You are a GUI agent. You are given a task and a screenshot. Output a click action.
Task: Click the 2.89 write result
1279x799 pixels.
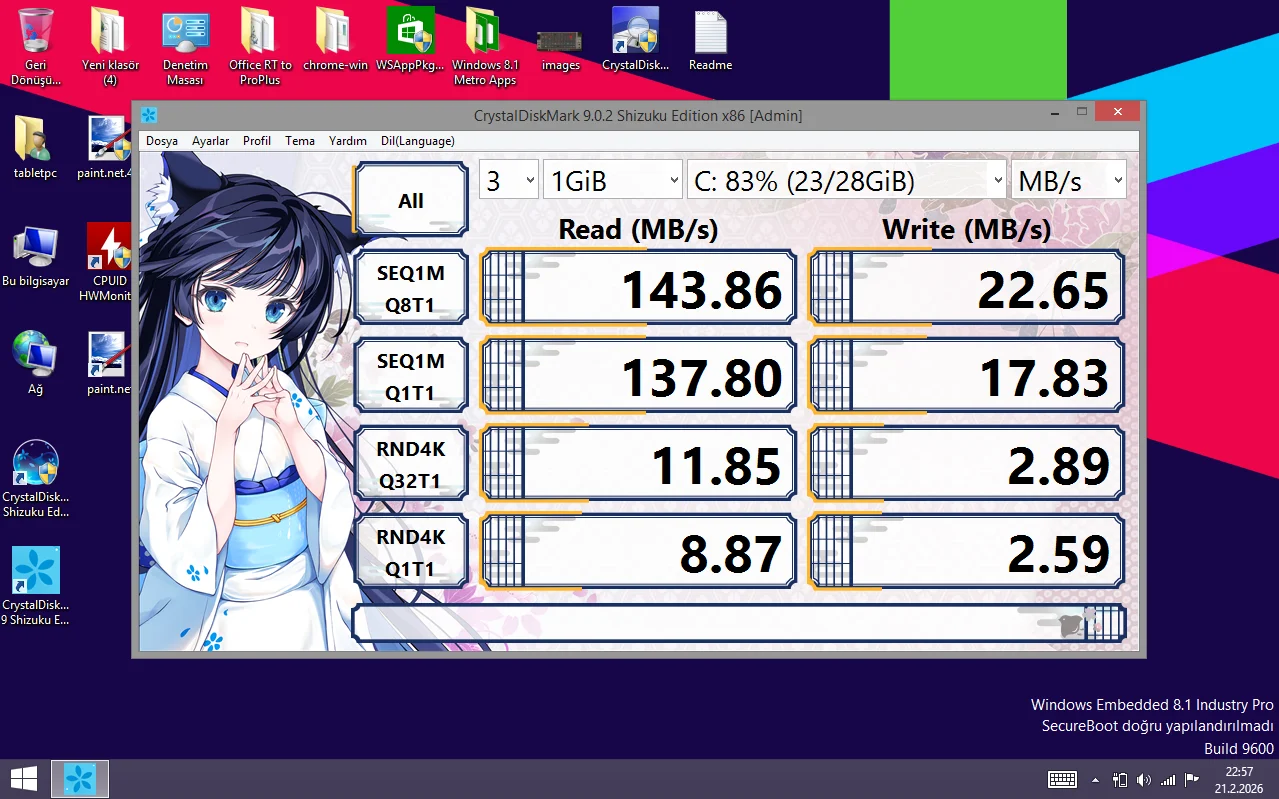click(966, 464)
